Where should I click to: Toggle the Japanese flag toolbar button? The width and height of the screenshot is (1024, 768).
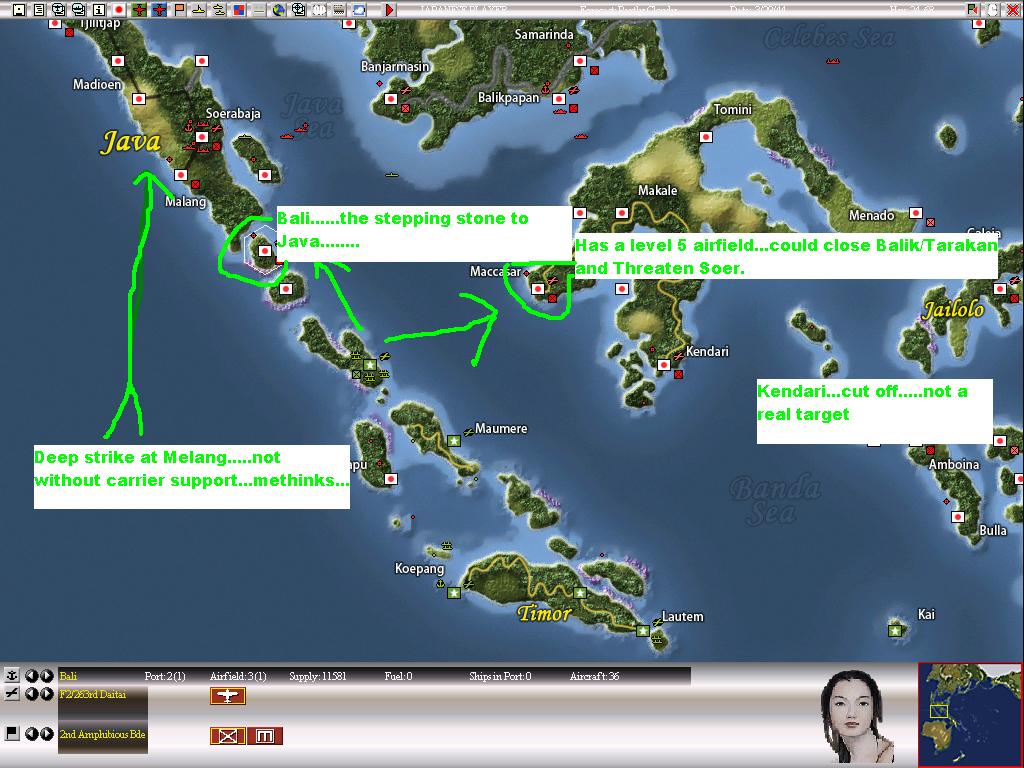(119, 10)
